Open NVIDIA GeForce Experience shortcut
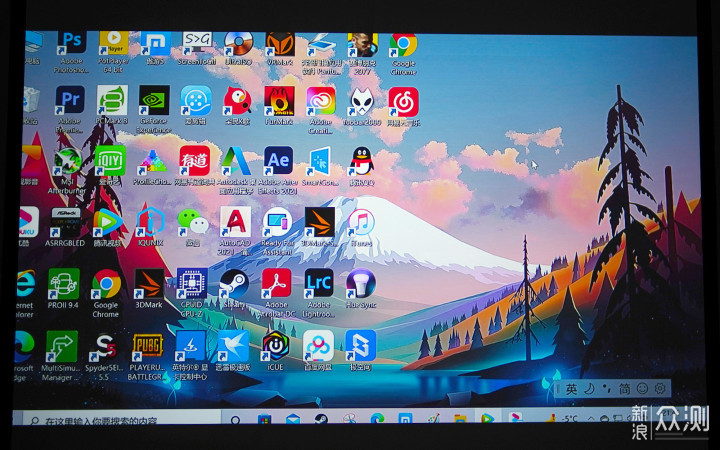 [x=154, y=100]
